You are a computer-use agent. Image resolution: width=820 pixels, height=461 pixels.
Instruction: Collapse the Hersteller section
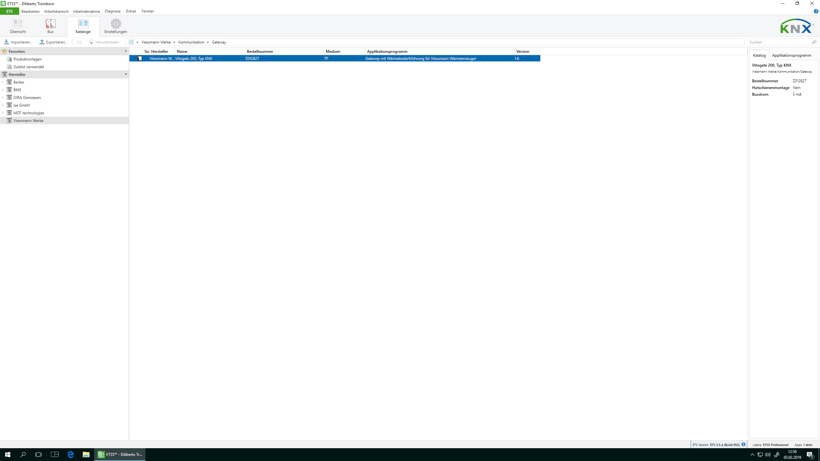pyautogui.click(x=126, y=74)
